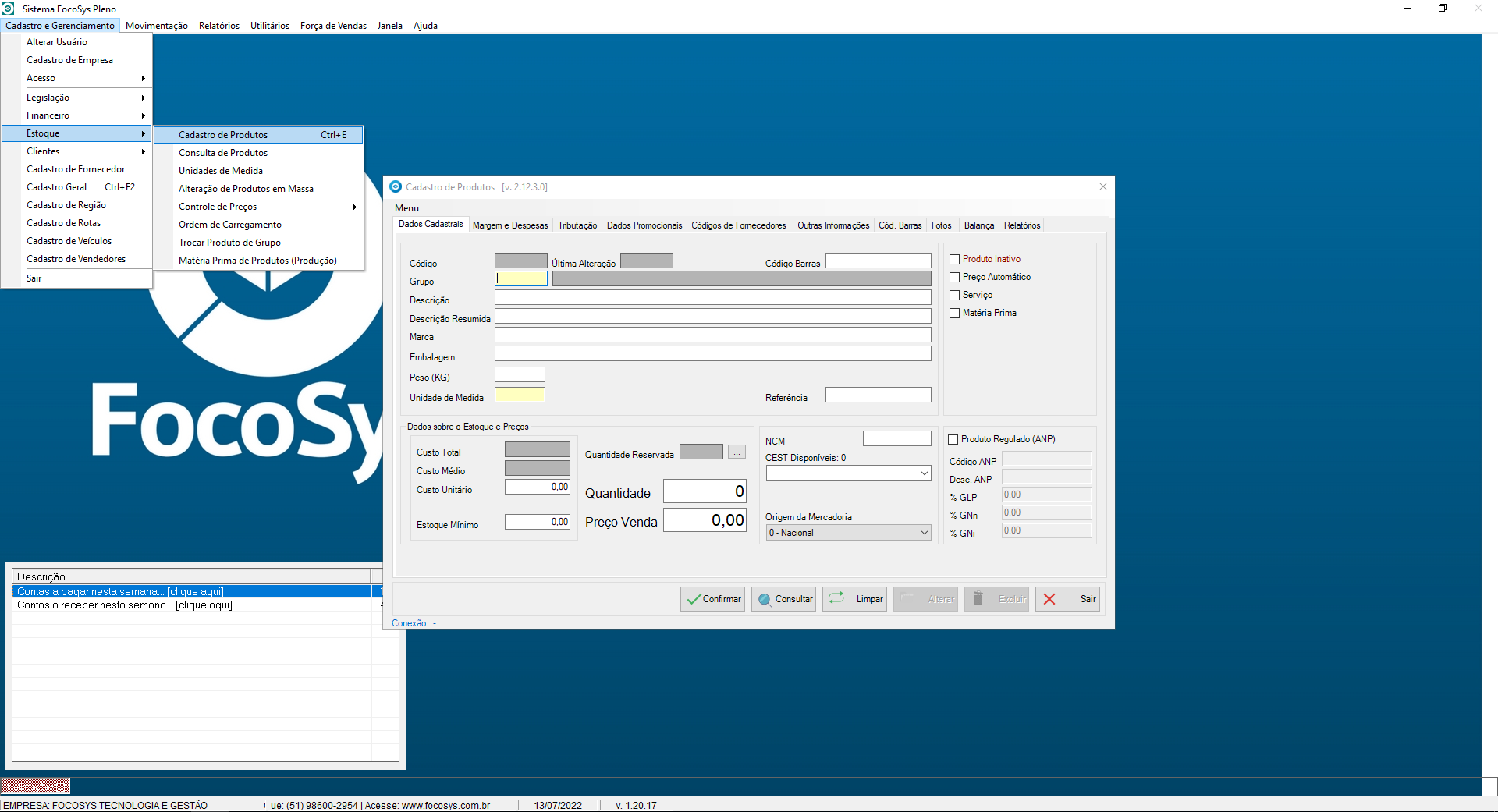Enable the Preço Automático checkbox
Viewport: 1498px width, 812px height.
(x=954, y=277)
